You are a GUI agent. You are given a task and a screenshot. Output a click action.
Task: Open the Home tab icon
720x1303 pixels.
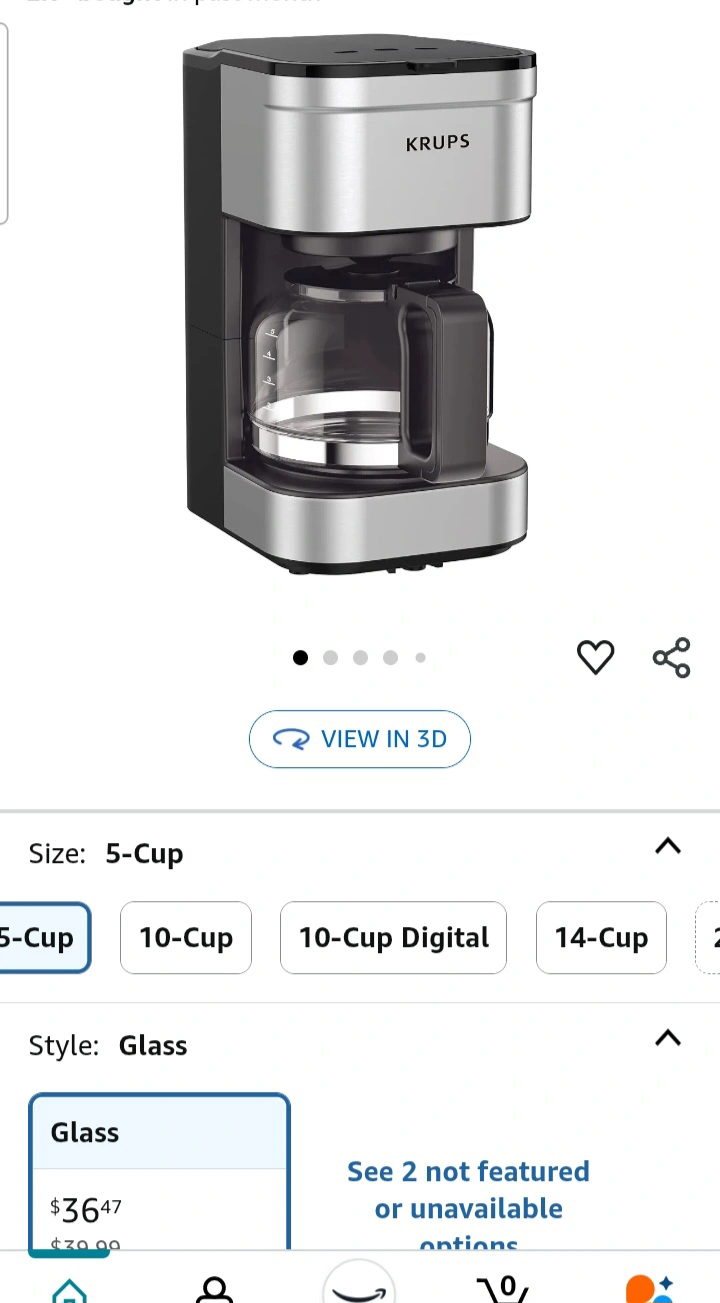(x=69, y=1288)
